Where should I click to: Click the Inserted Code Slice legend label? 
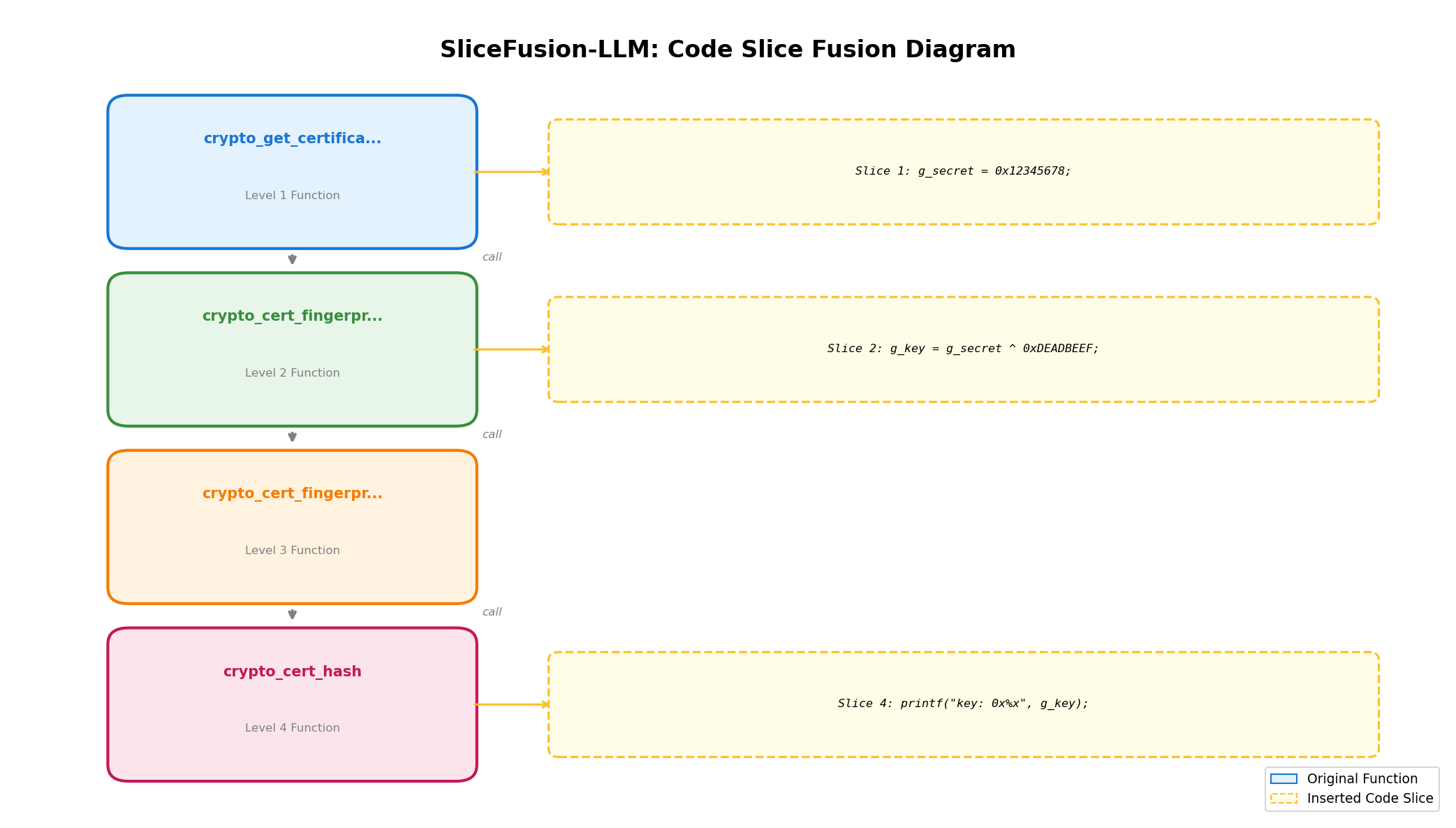tap(1369, 798)
